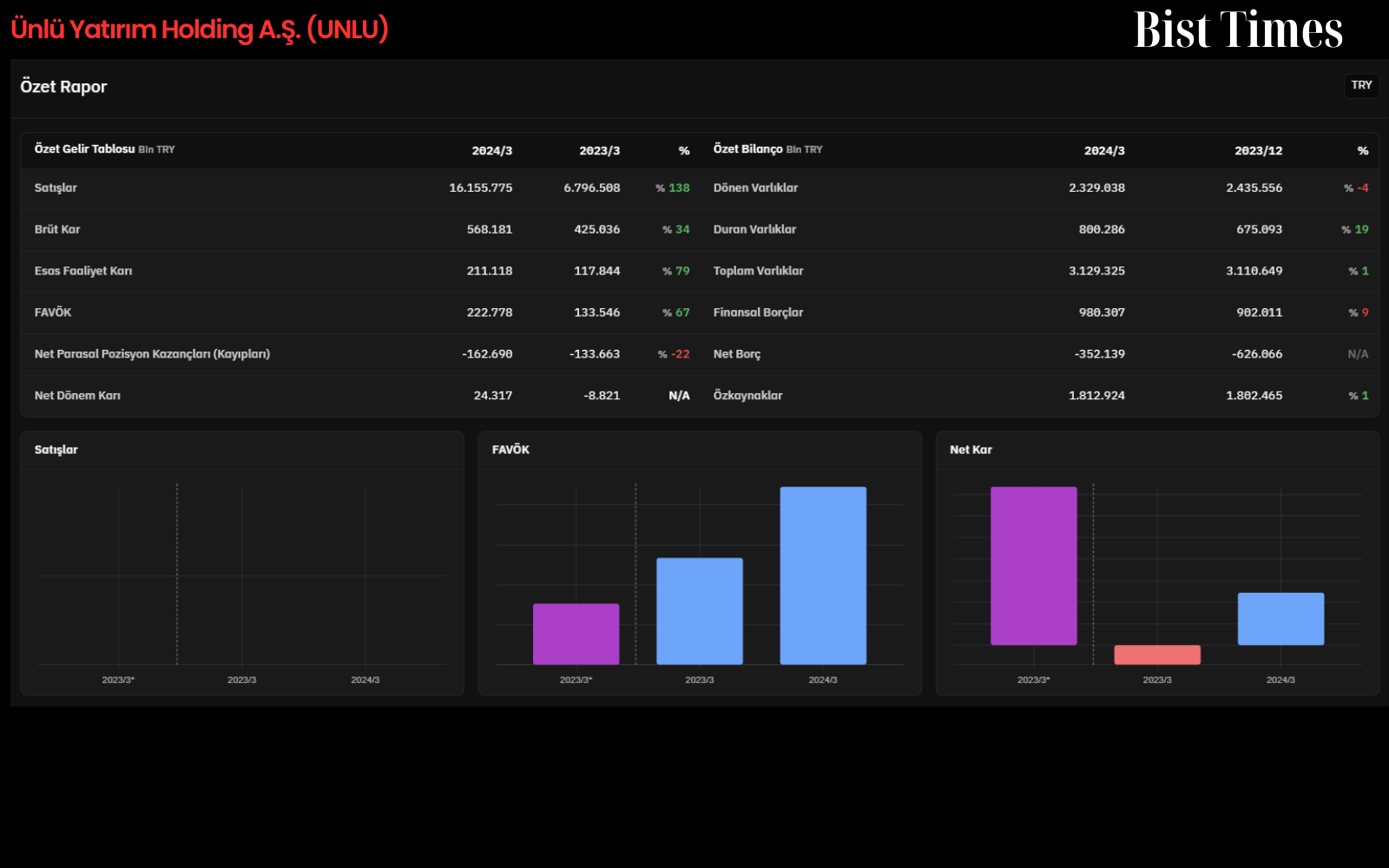Click Özkaynaklar value 1.812.924

coord(1096,396)
